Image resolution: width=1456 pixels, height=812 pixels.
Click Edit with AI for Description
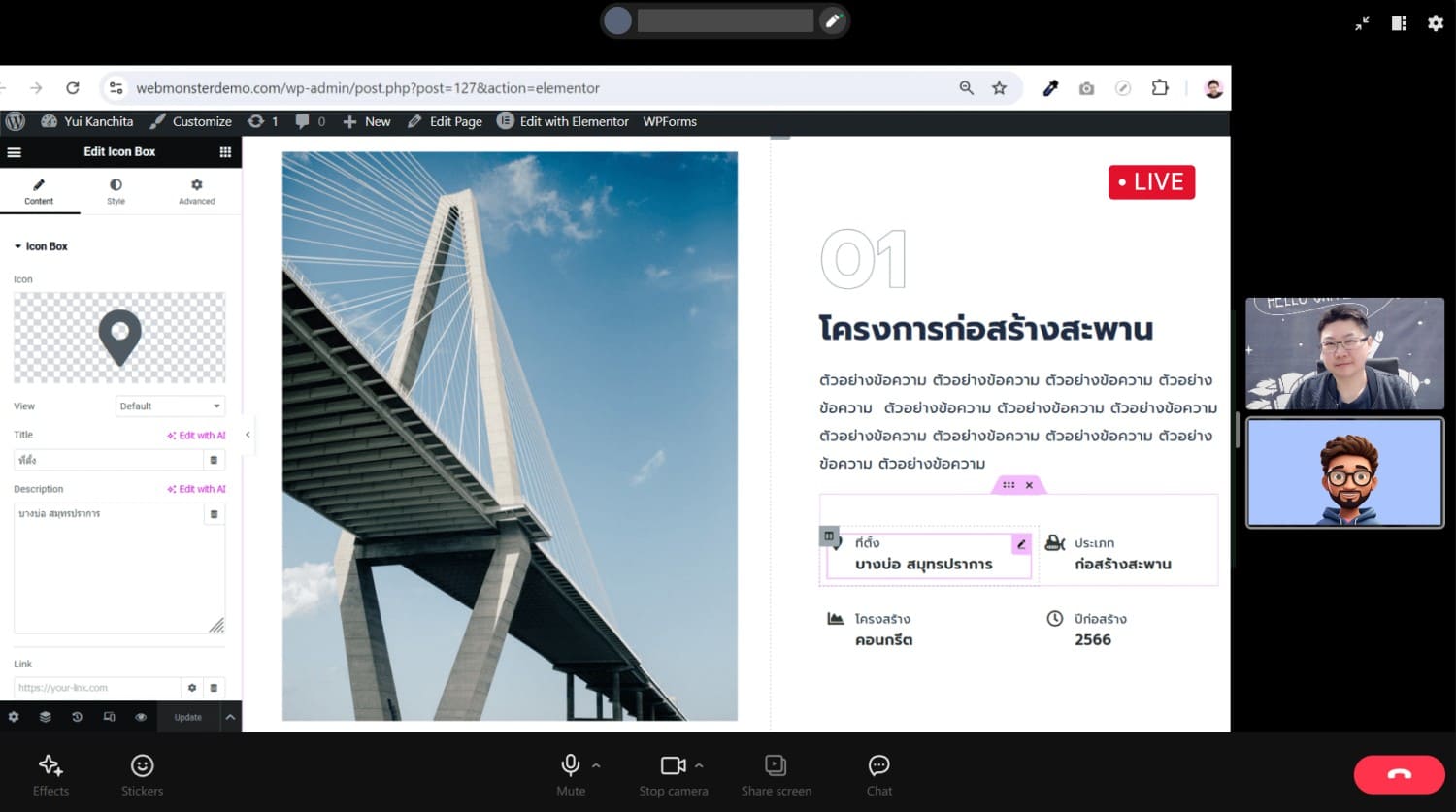click(x=196, y=489)
